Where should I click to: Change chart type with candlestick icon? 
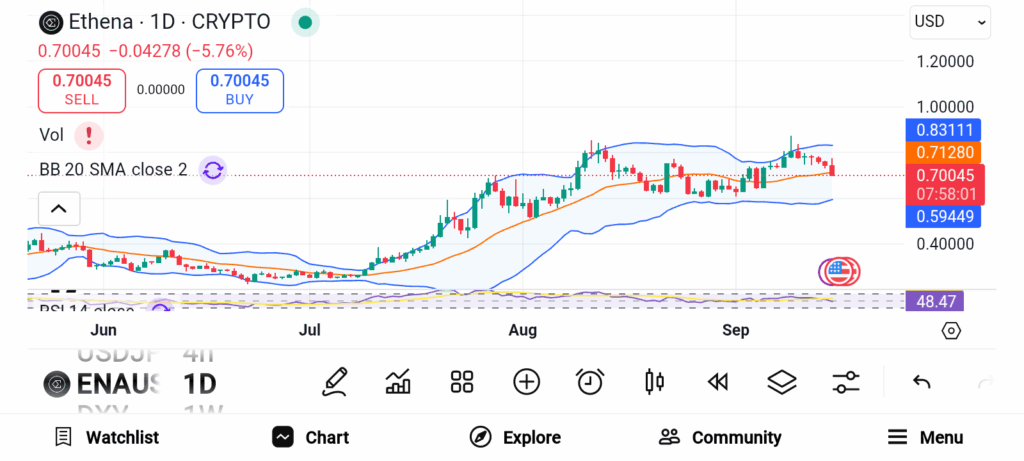pyautogui.click(x=655, y=381)
